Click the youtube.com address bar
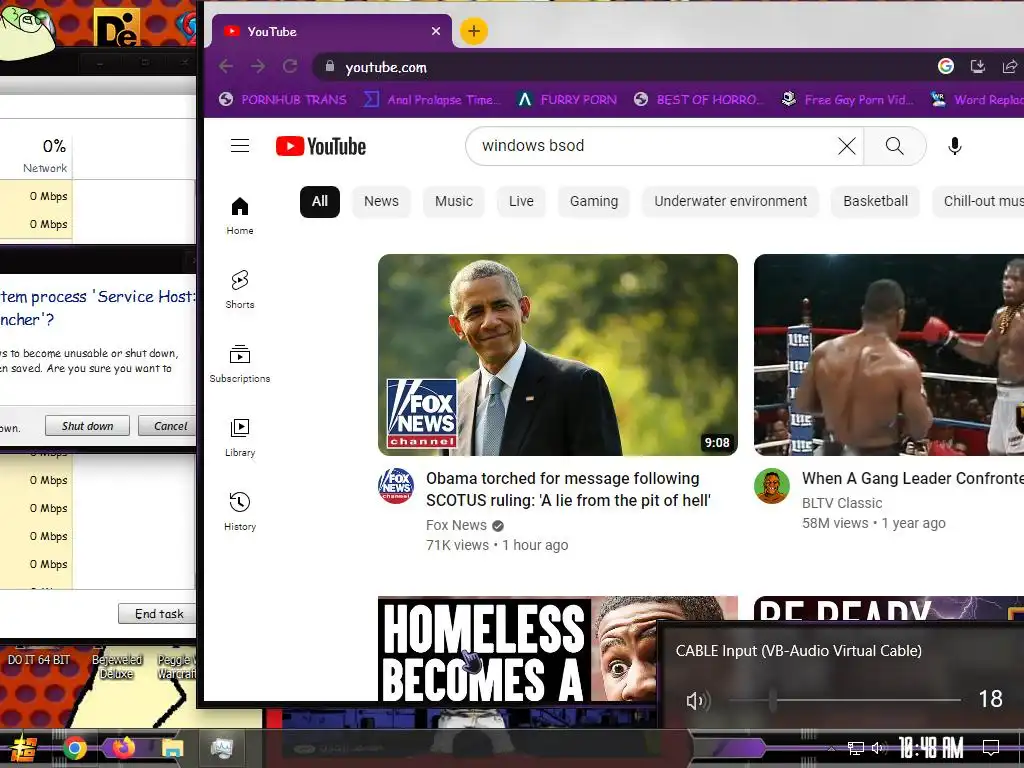This screenshot has width=1024, height=768. click(620, 67)
